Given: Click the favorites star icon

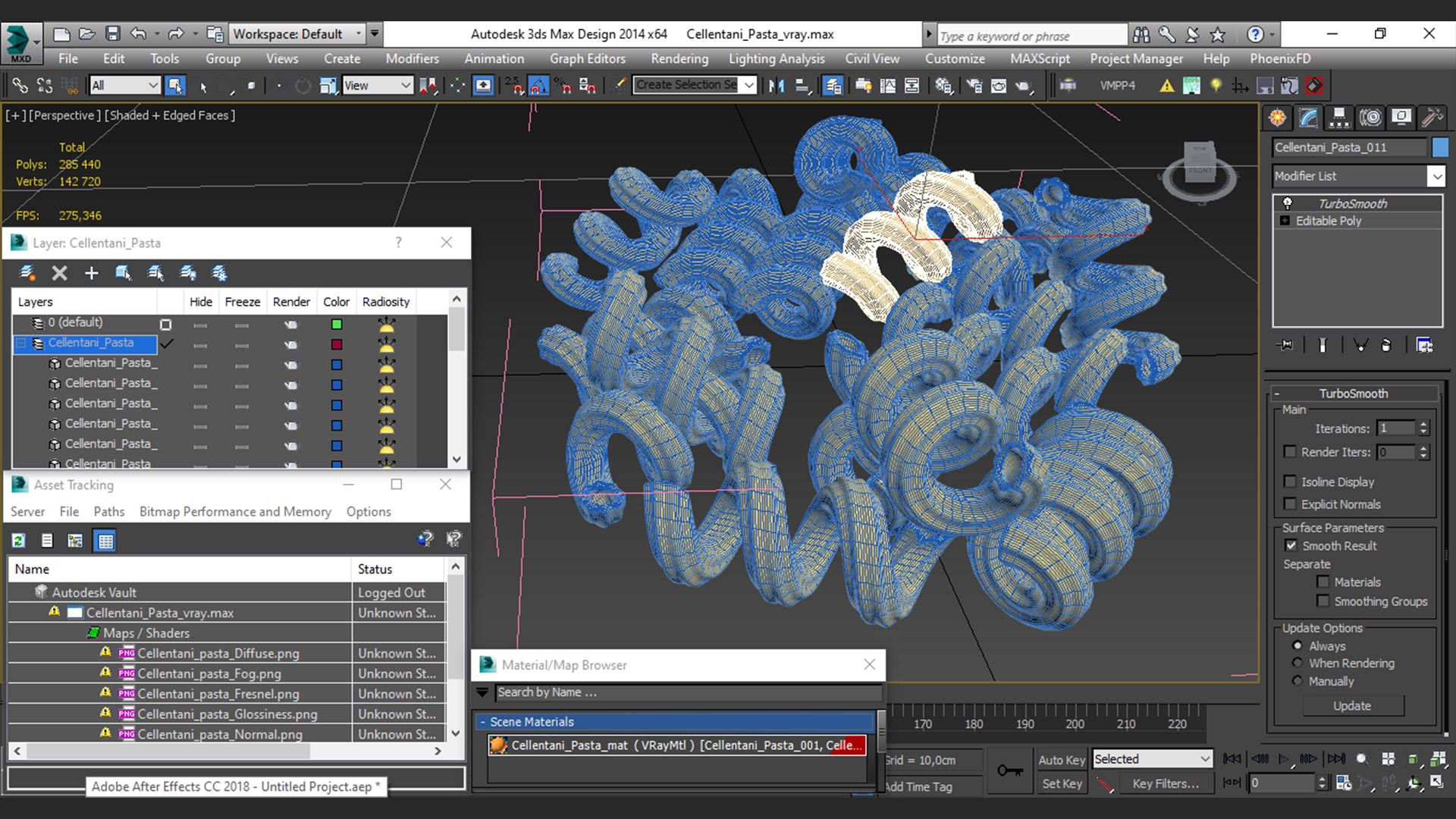Looking at the screenshot, I should click(x=1218, y=34).
